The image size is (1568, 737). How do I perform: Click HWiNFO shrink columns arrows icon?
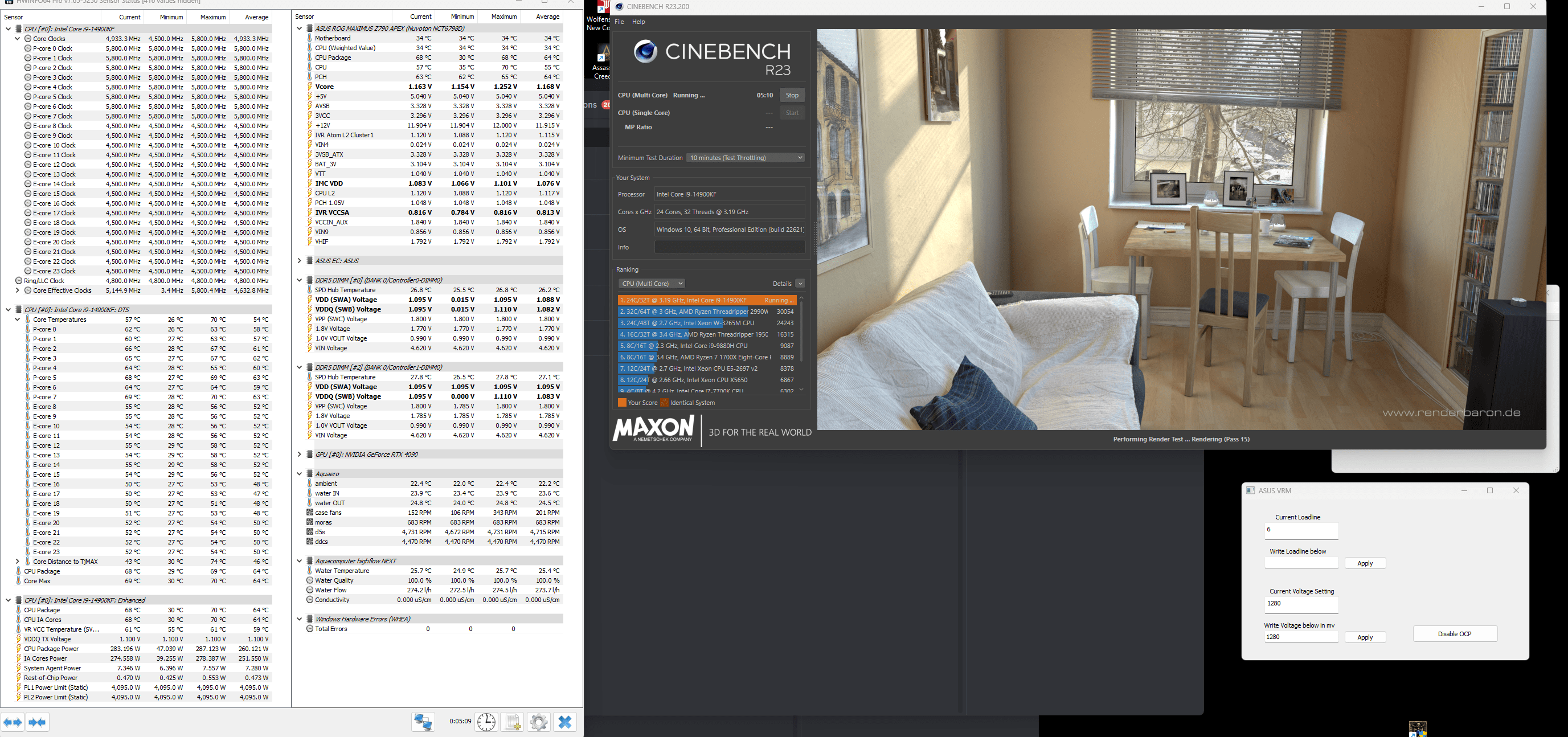coord(37,722)
